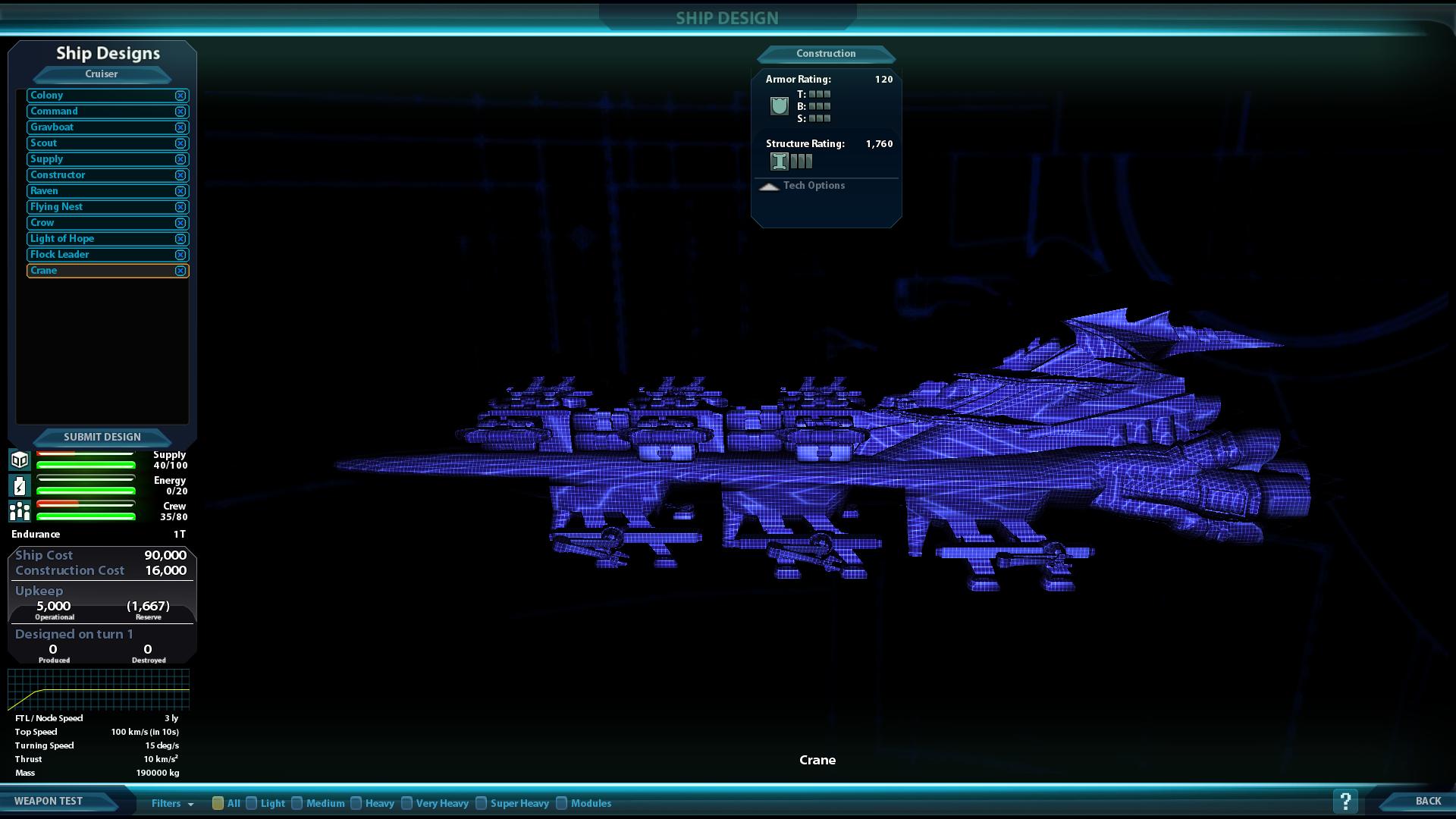
Task: Toggle the Super Heavy filter checkbox
Action: pyautogui.click(x=481, y=803)
